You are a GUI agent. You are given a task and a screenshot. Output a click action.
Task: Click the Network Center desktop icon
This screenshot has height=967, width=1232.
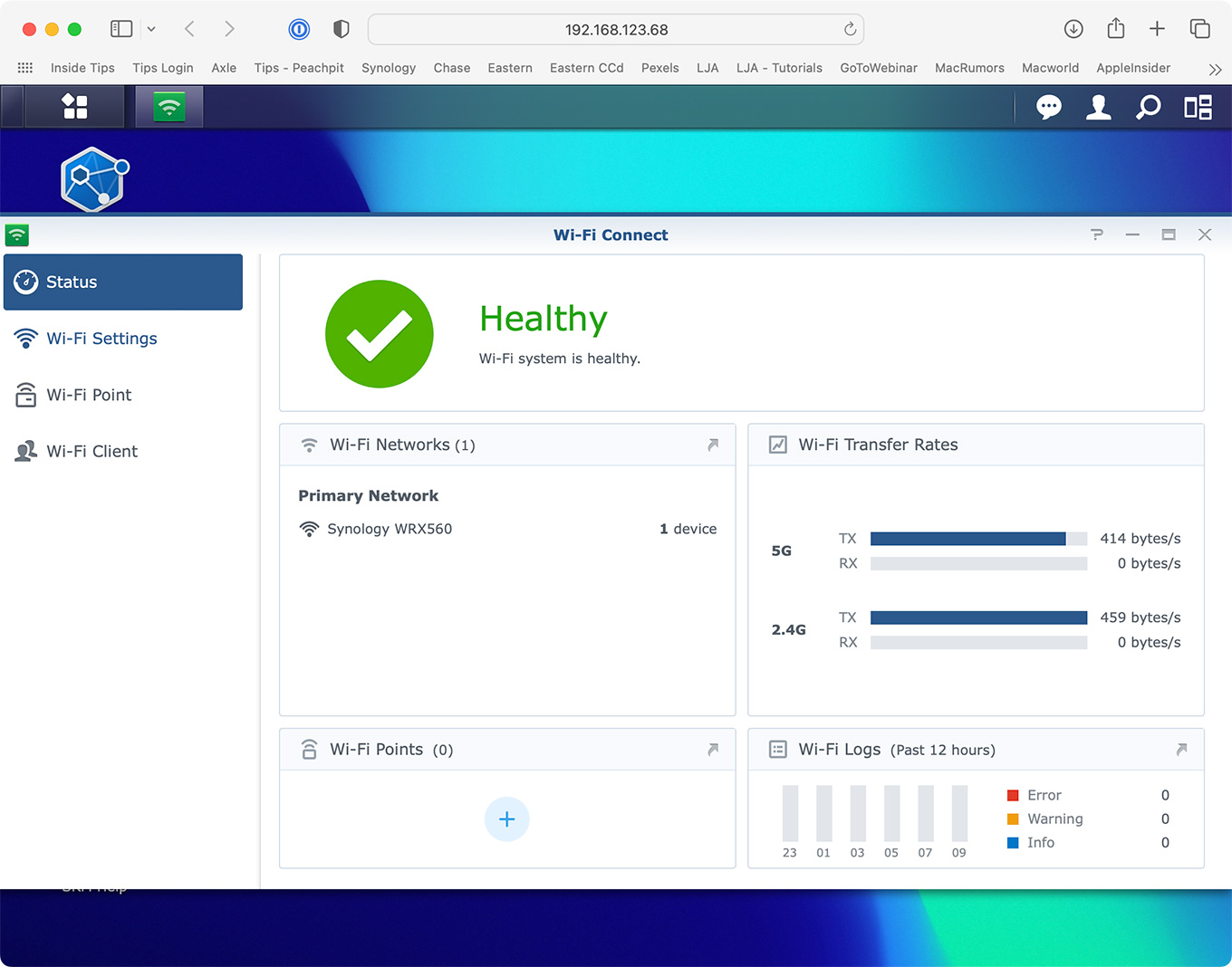click(94, 179)
